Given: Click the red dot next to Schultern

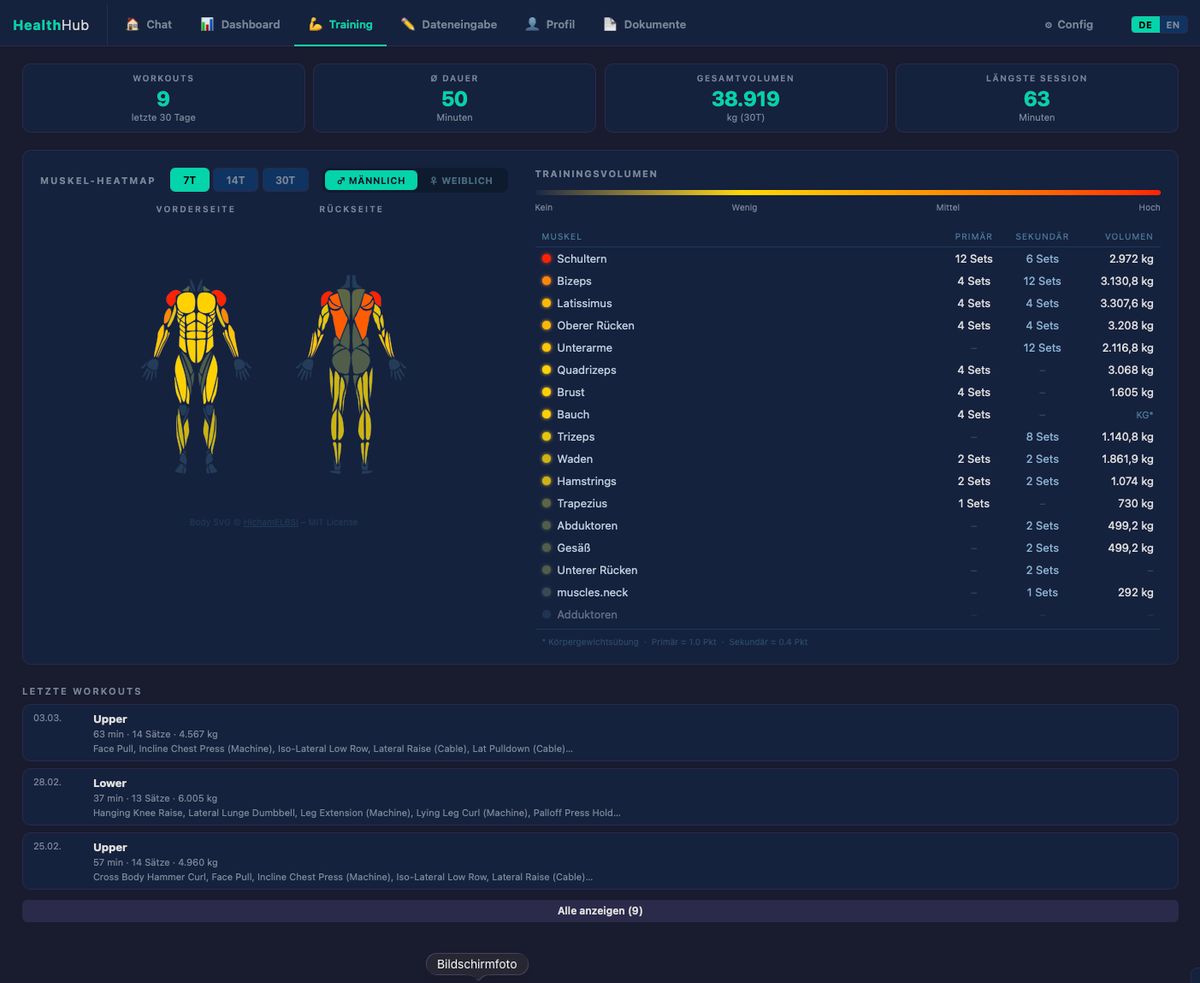Looking at the screenshot, I should pyautogui.click(x=546, y=259).
